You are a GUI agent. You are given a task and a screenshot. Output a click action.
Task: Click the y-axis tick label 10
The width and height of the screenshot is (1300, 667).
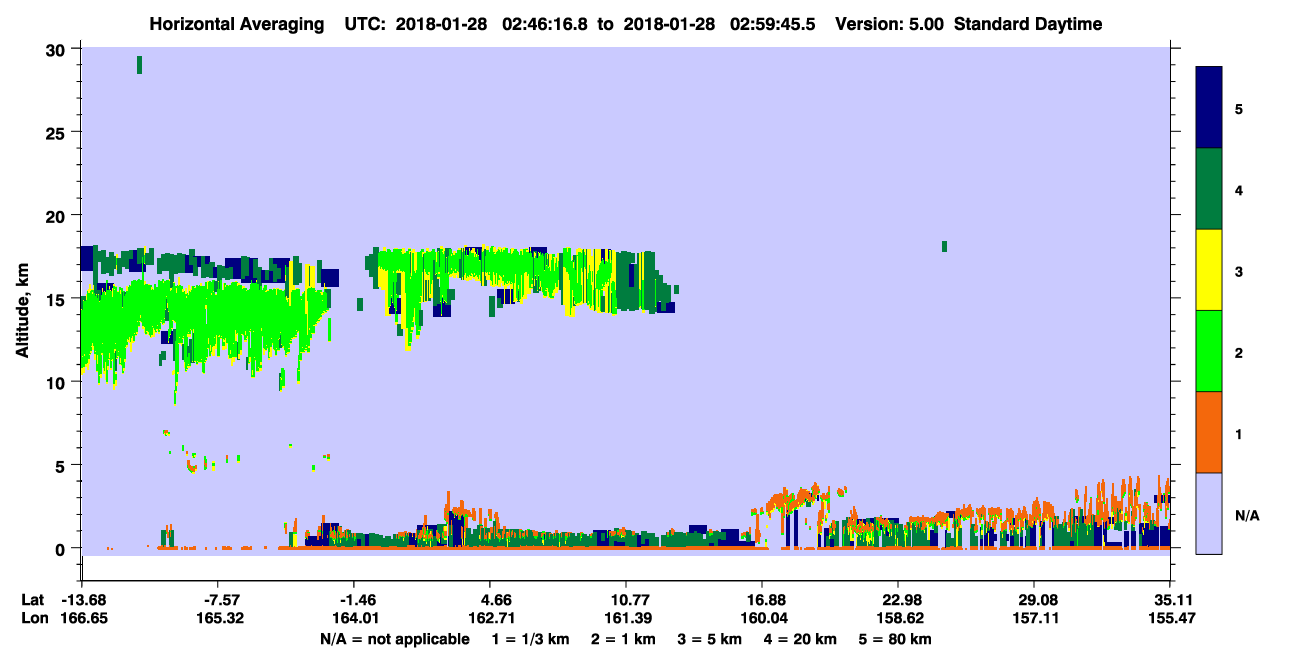(x=57, y=382)
